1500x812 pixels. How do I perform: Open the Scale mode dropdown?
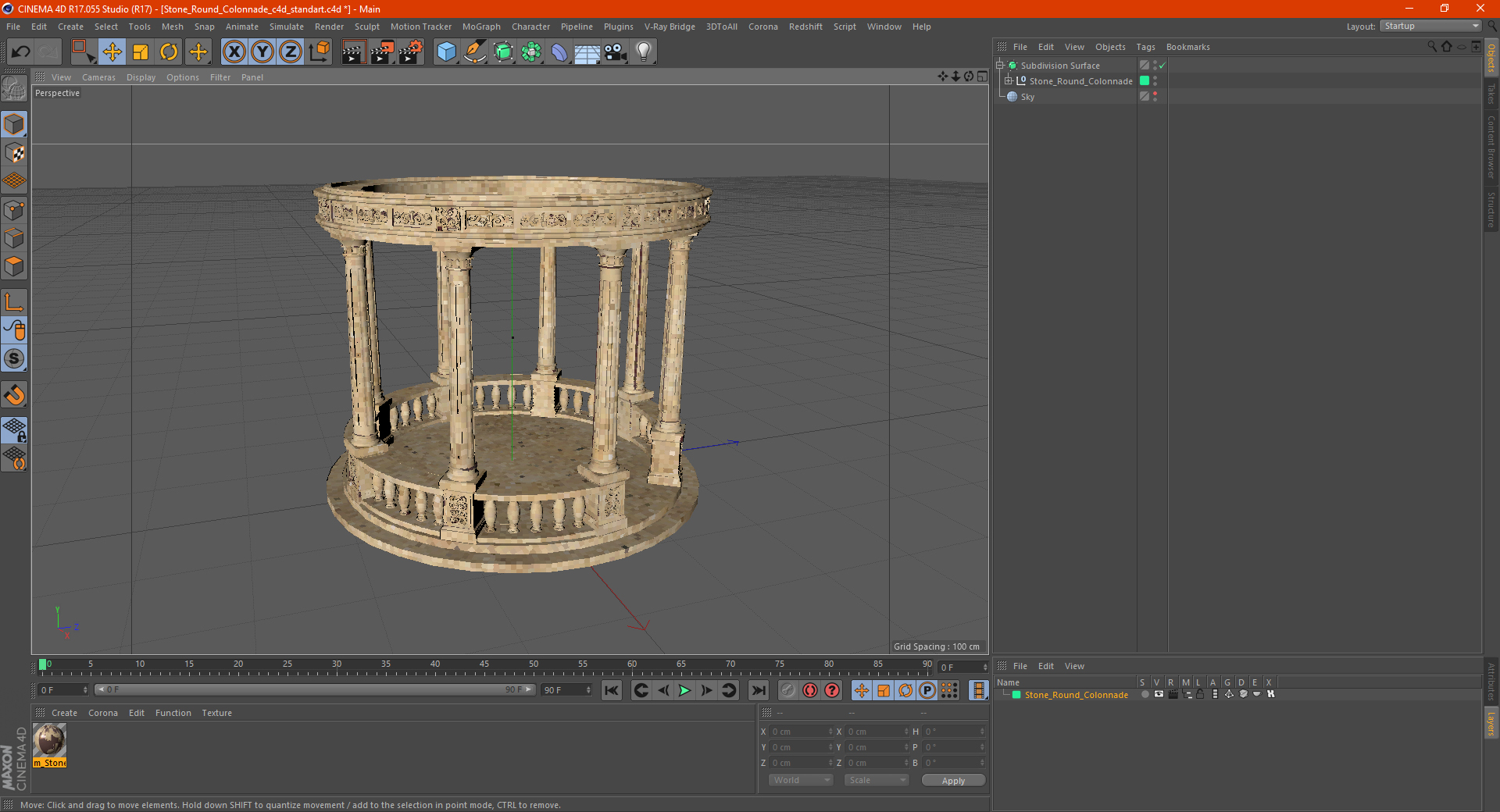877,780
